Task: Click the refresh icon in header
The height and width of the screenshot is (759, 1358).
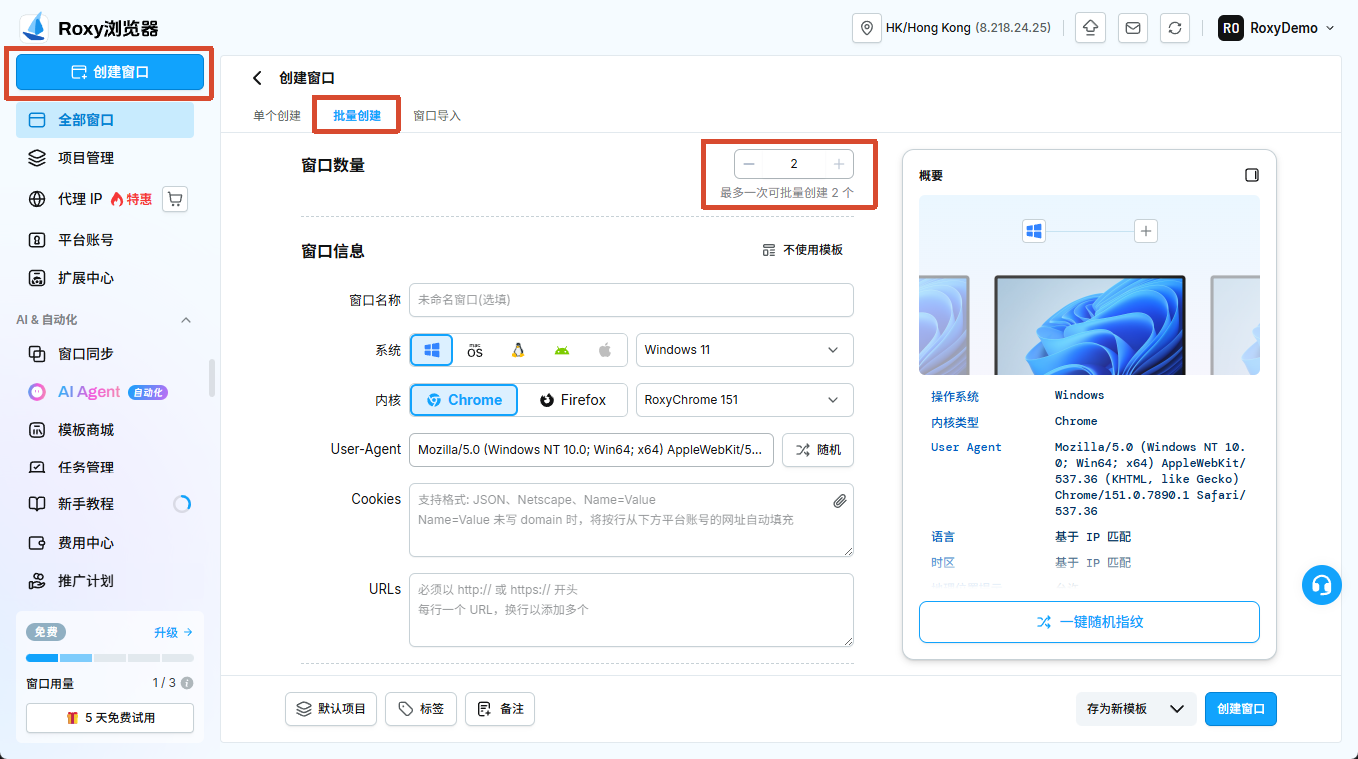Action: pos(1175,28)
